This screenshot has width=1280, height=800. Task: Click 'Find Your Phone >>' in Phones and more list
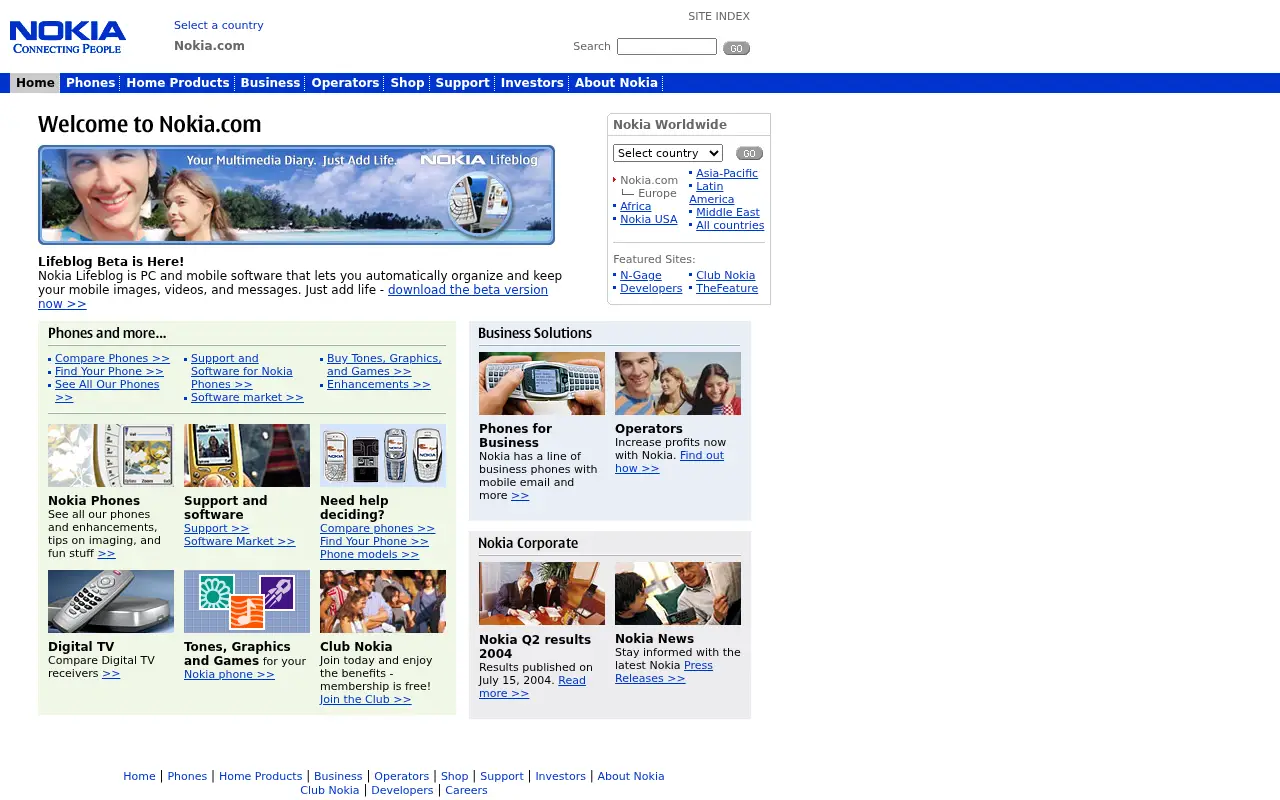click(109, 371)
